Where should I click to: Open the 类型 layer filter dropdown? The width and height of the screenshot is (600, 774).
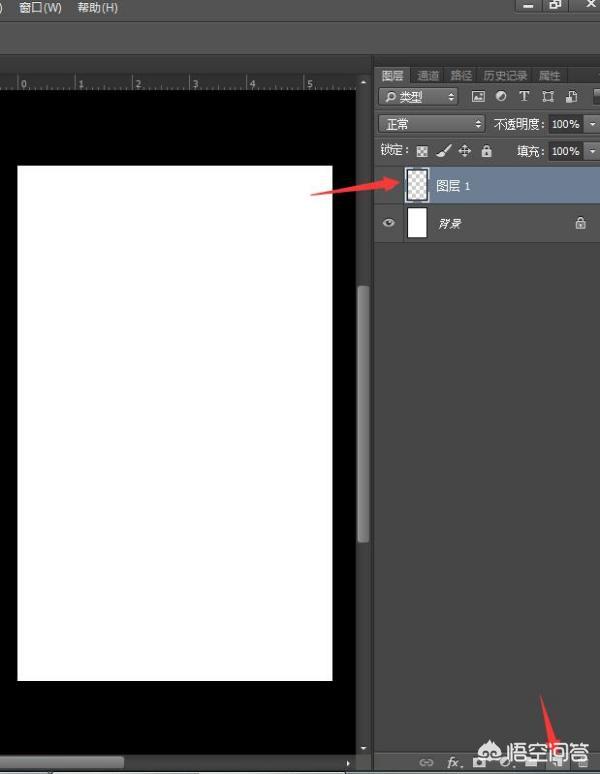[x=418, y=97]
